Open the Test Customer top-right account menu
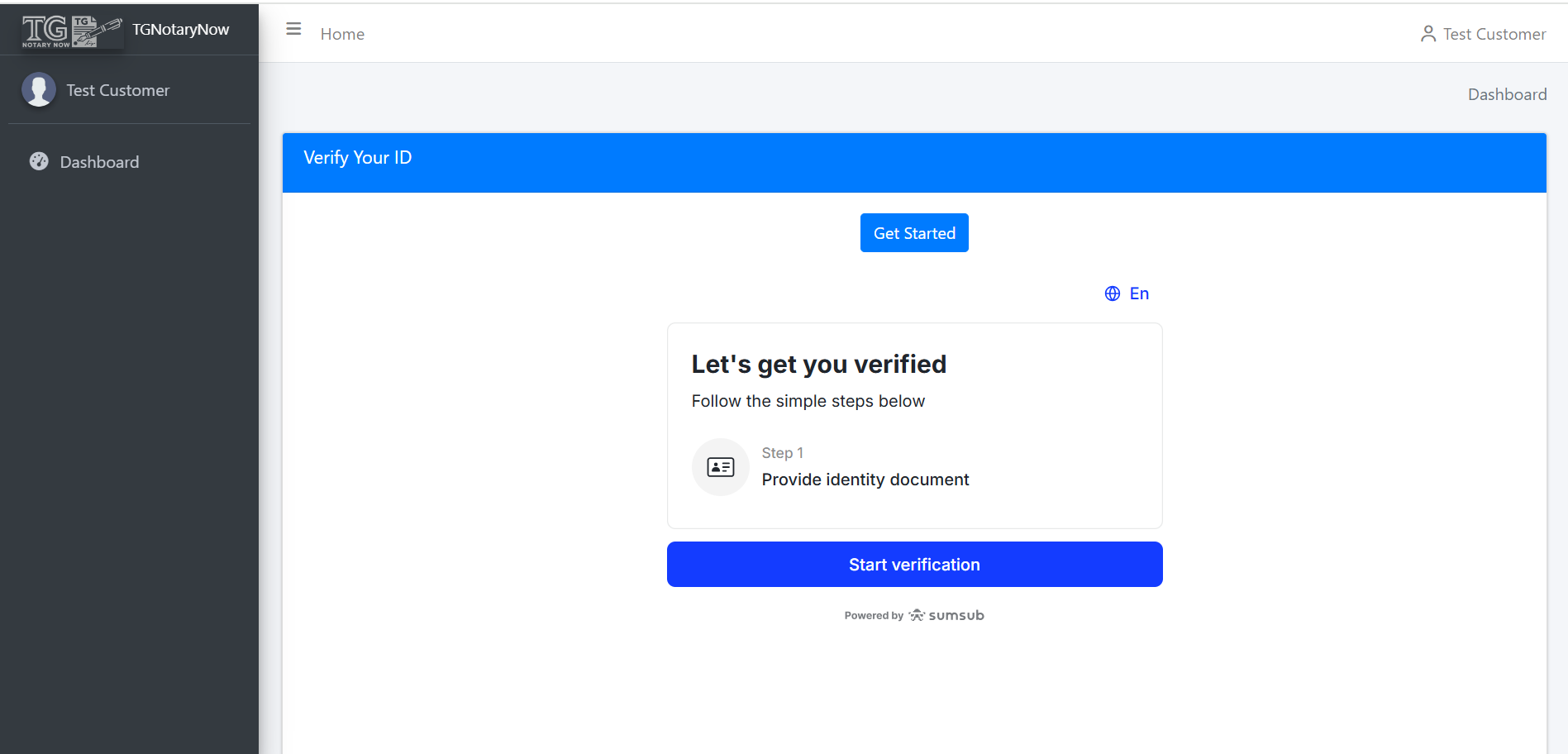 click(x=1494, y=34)
